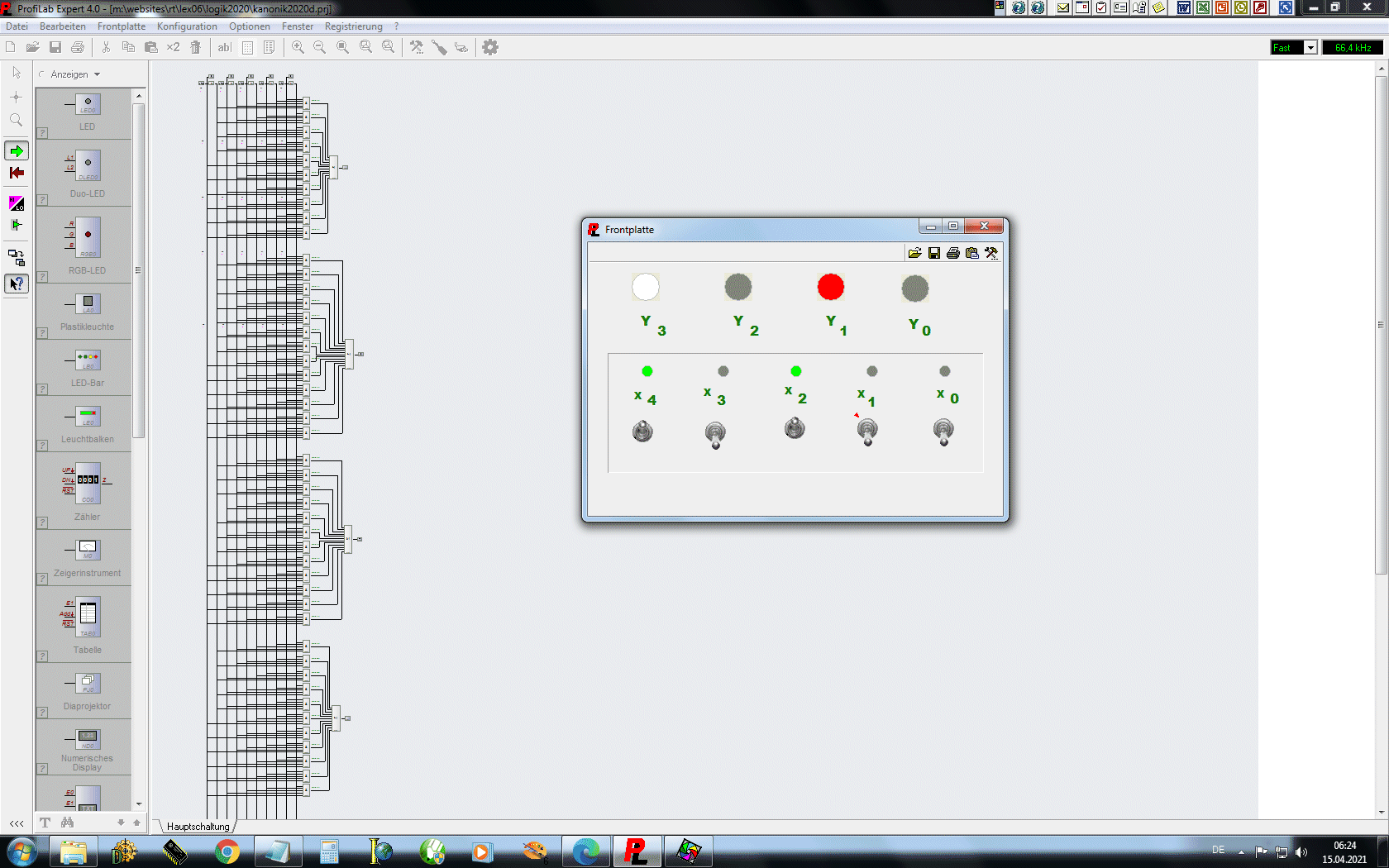Select the pointer tool in left sidebar
The image size is (1389, 868).
[x=17, y=73]
